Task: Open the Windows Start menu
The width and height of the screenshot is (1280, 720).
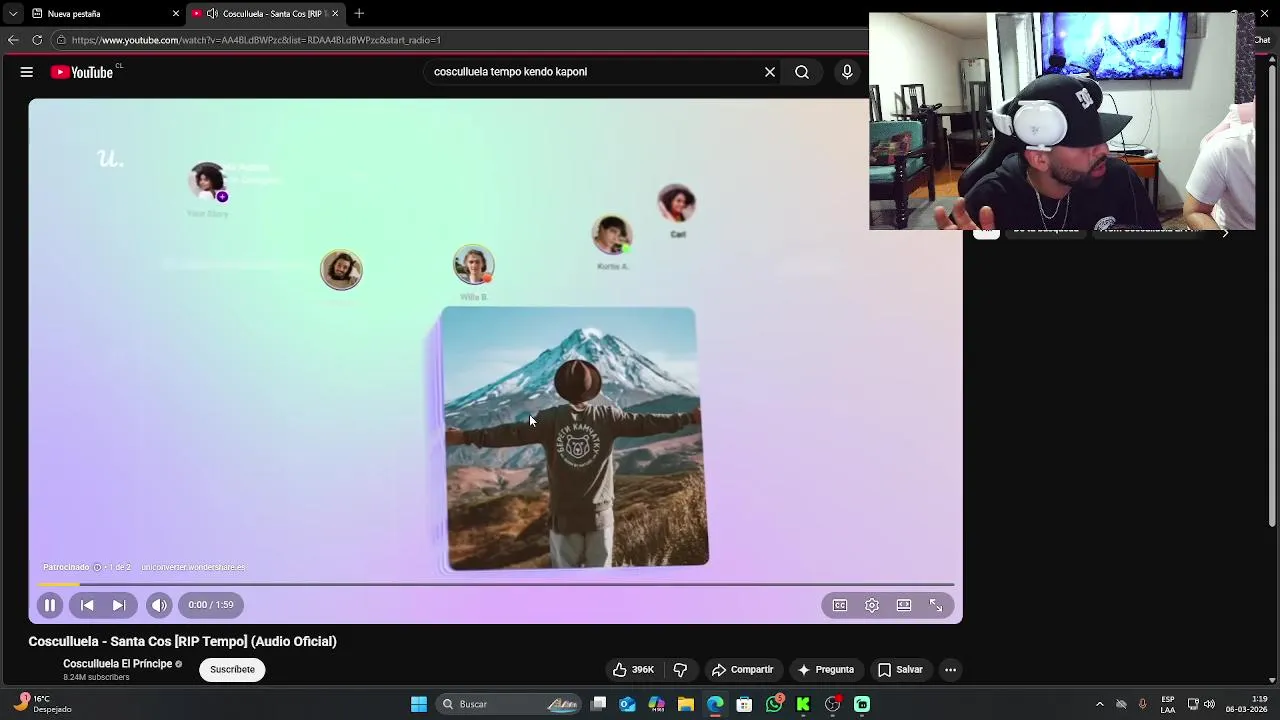Action: click(x=419, y=704)
